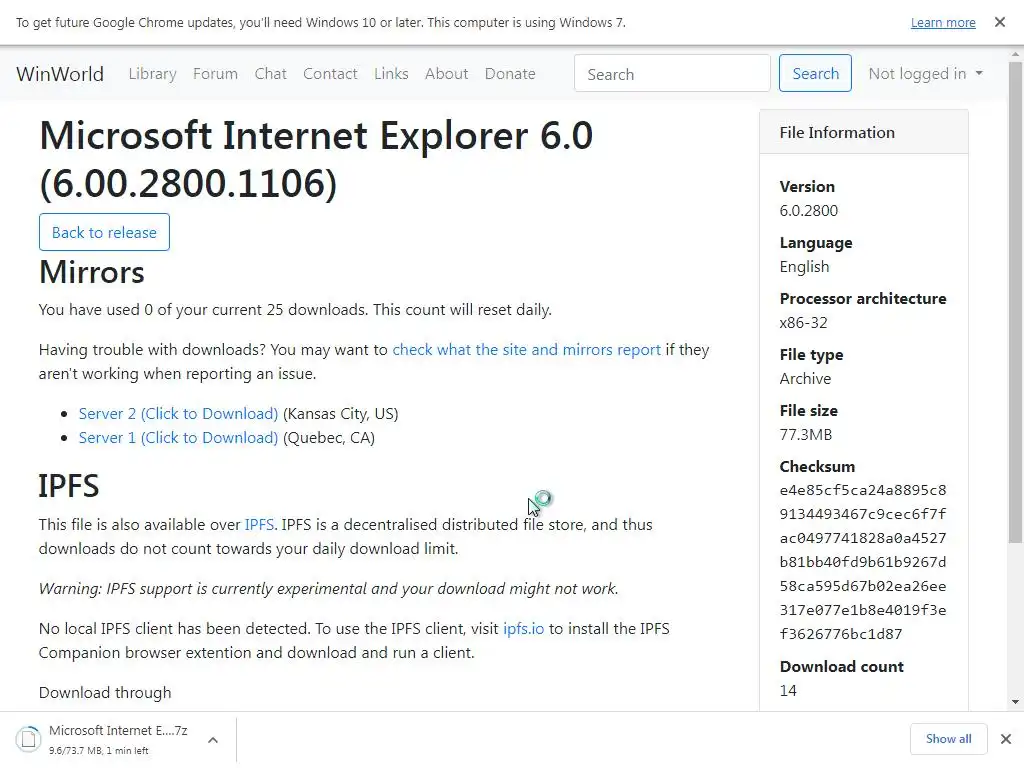Viewport: 1024px width, 768px height.
Task: Click the page vertical scrollbar thumb
Action: pyautogui.click(x=1015, y=302)
